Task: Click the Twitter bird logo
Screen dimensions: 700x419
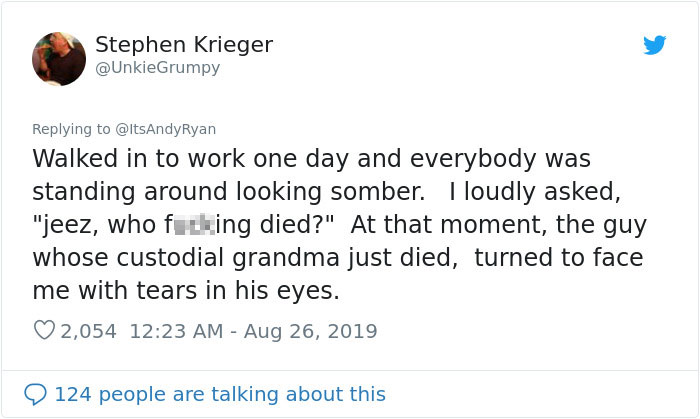Action: (x=654, y=44)
